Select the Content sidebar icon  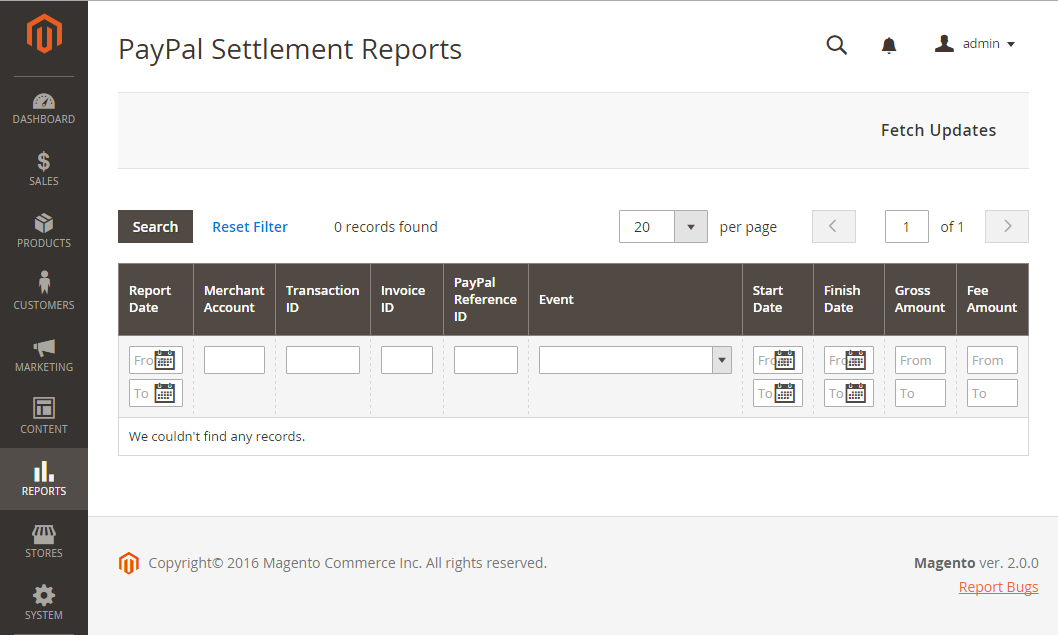click(x=44, y=416)
